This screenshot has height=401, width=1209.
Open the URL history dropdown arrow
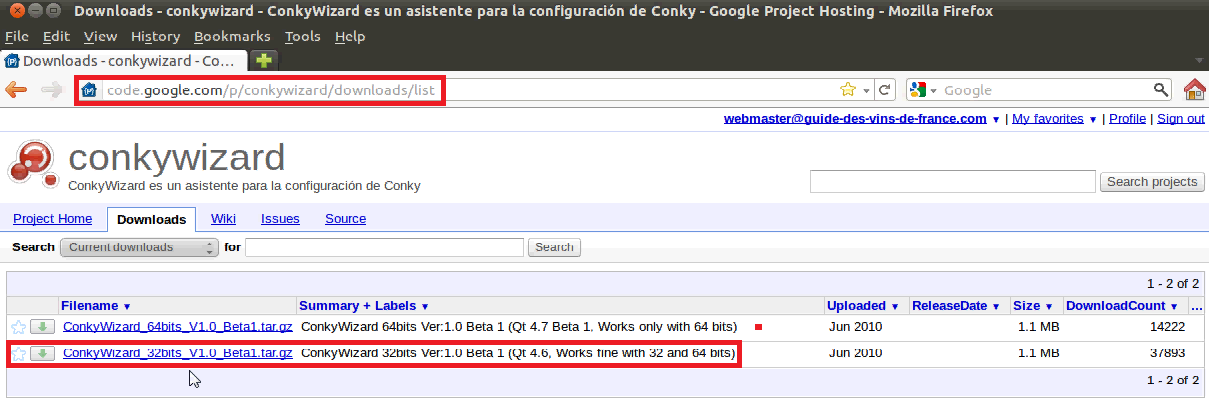[866, 90]
